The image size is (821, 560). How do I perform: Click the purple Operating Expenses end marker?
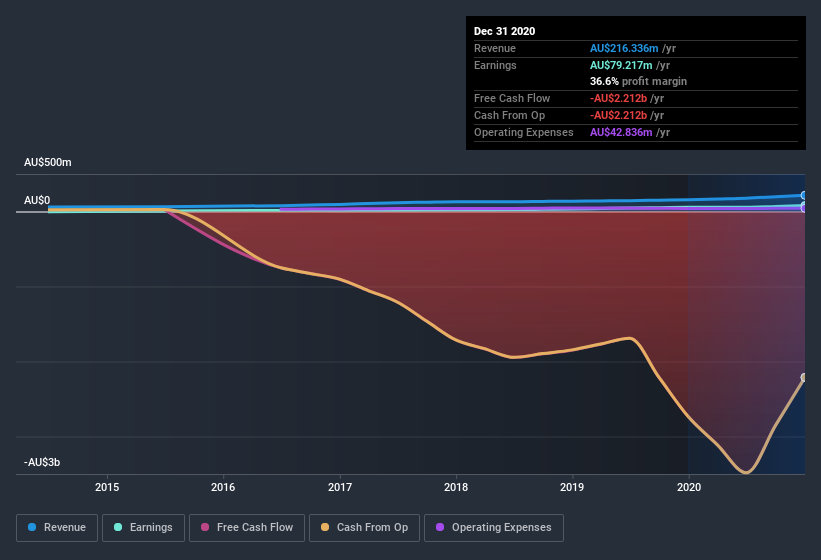click(804, 207)
